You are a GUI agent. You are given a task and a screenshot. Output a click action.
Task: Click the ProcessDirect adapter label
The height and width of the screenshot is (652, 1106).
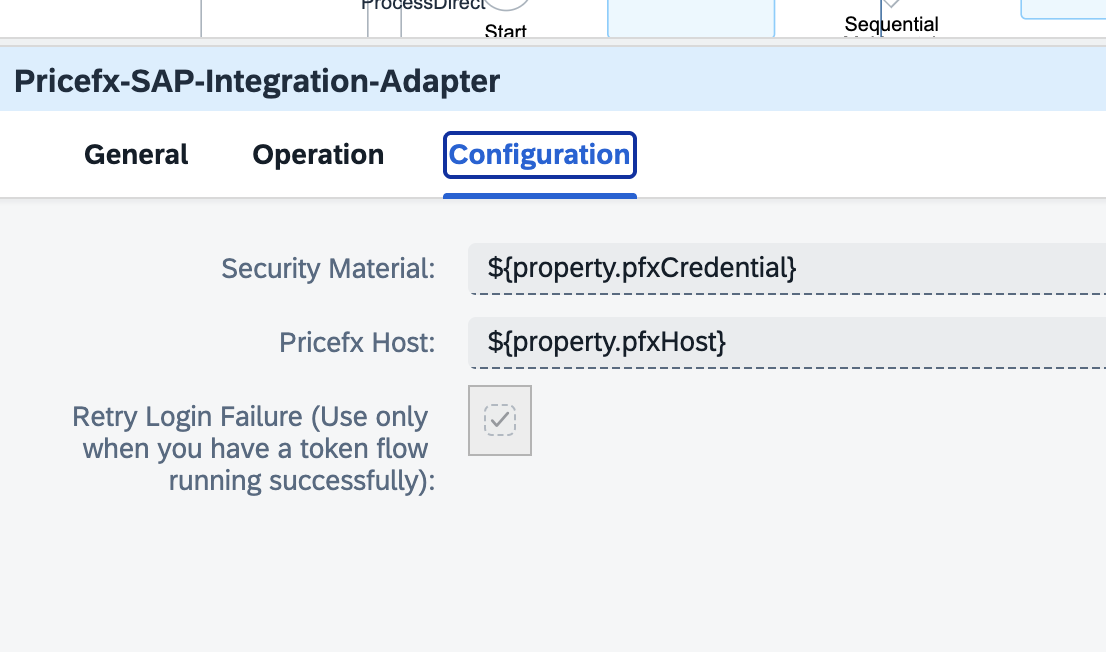click(x=423, y=5)
